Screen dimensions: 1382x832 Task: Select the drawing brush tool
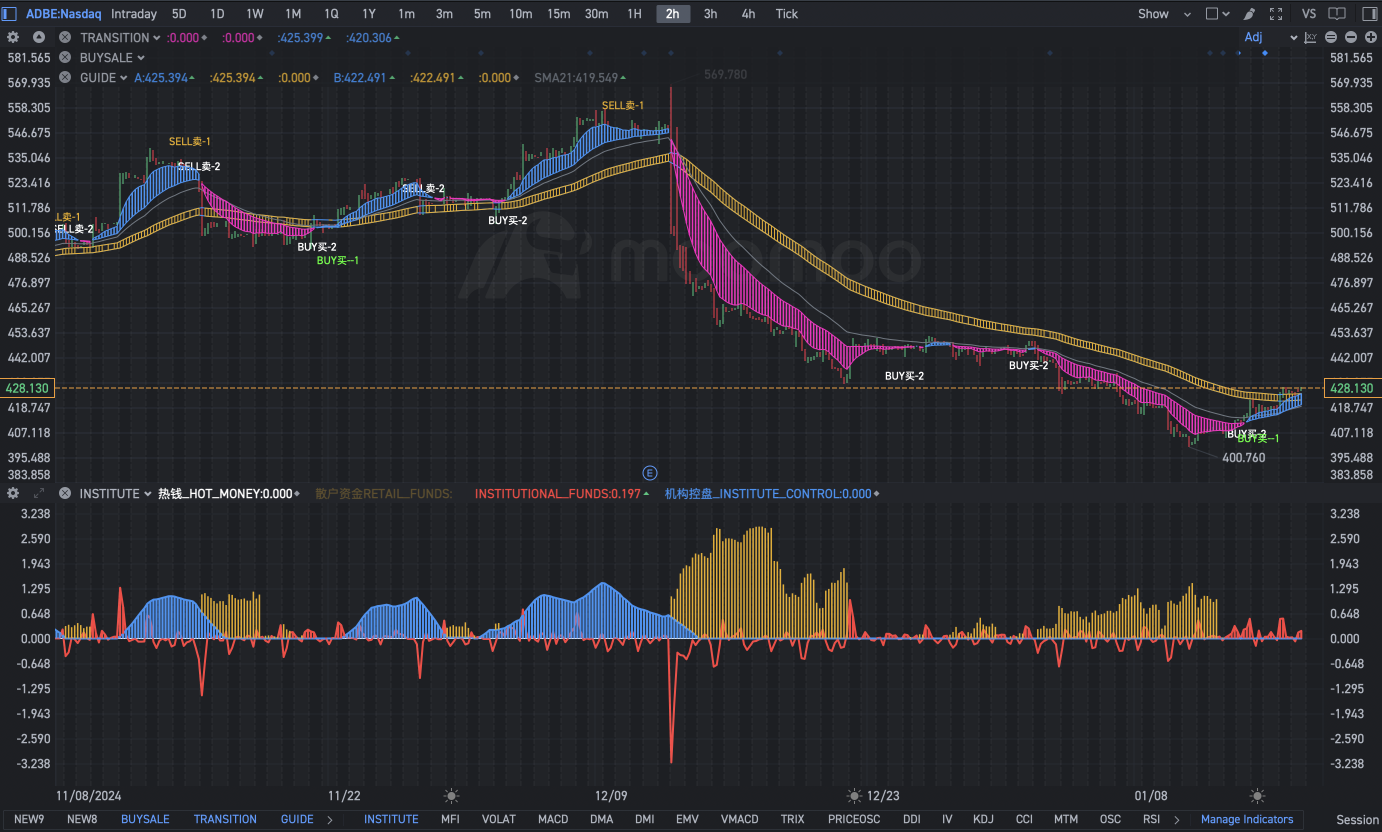click(1248, 14)
